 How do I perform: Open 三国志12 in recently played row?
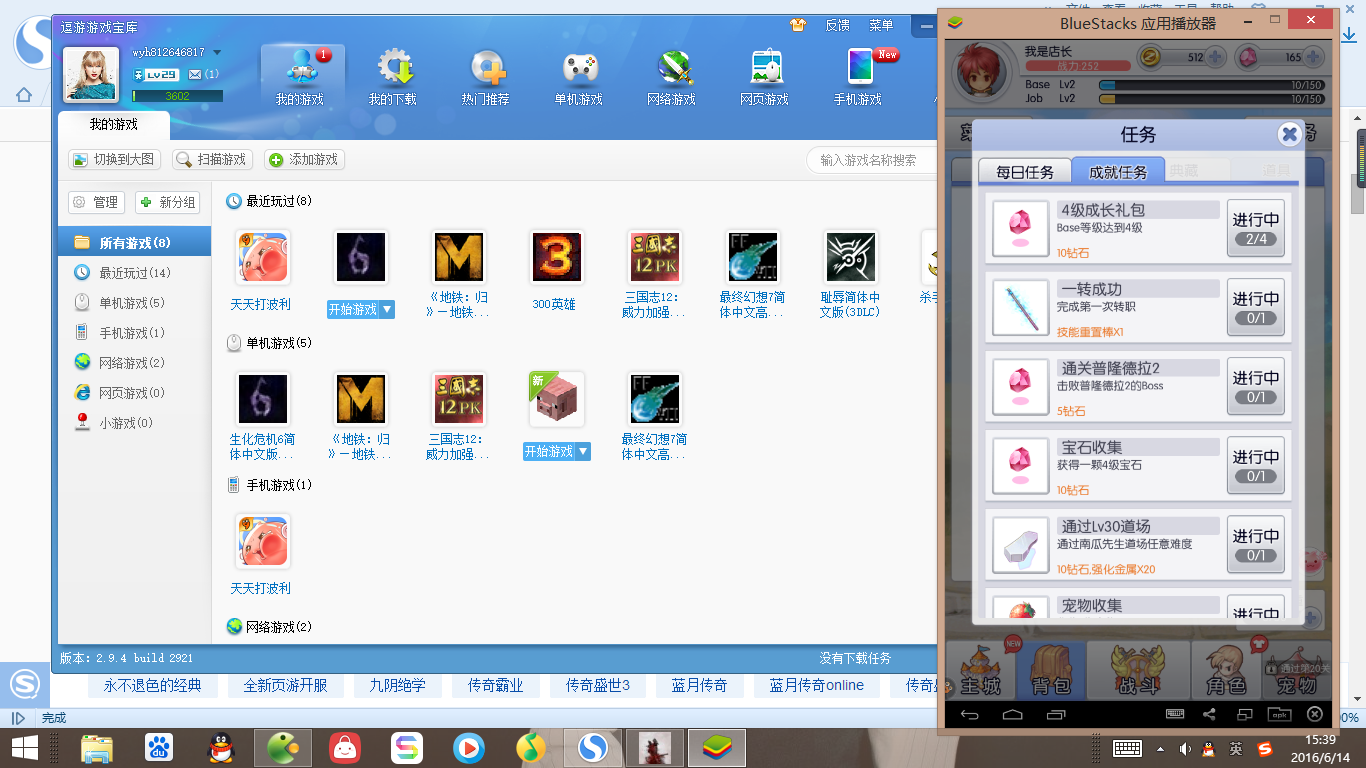(655, 258)
